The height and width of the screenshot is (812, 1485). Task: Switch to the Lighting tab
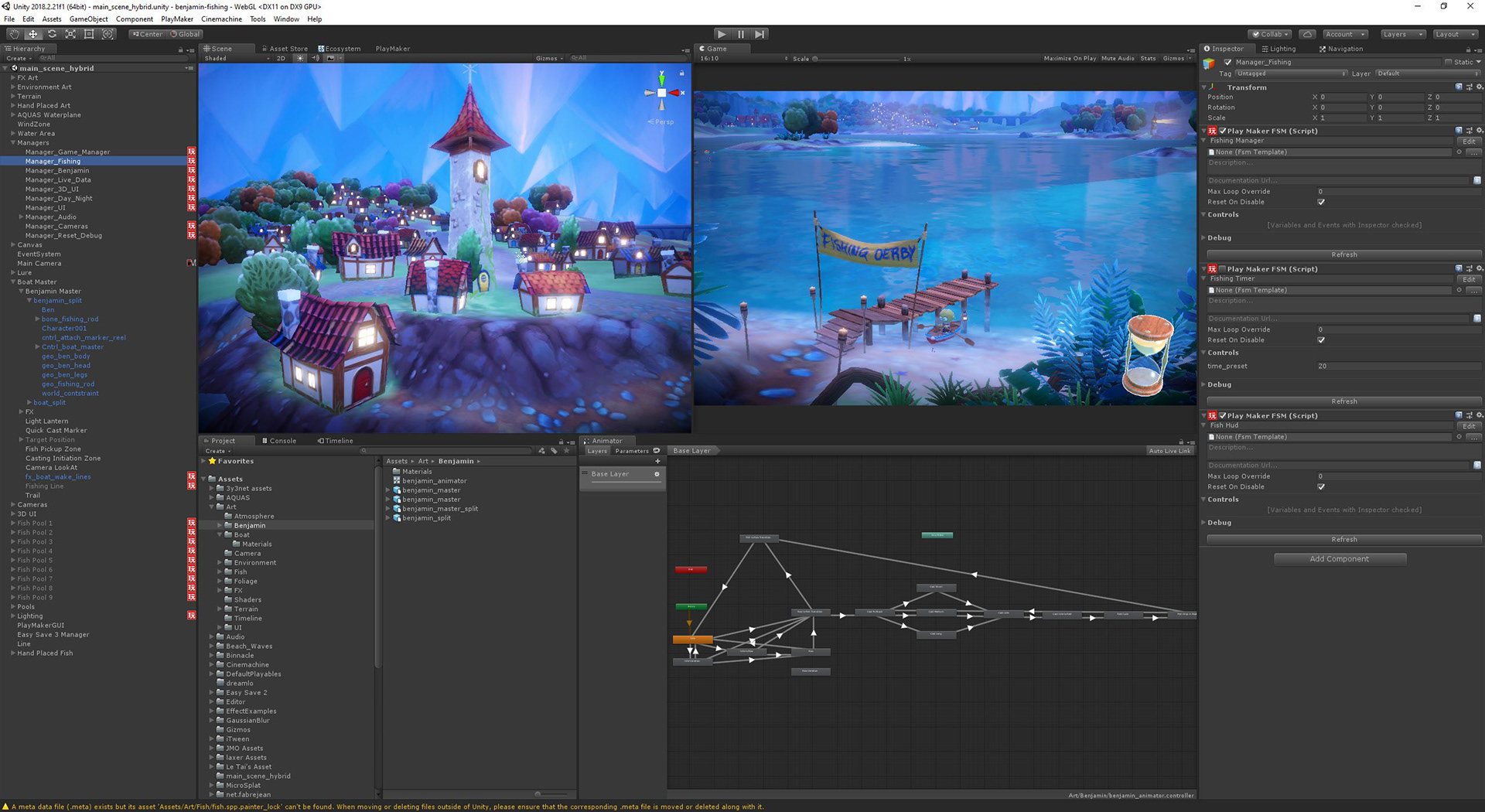pyautogui.click(x=1278, y=48)
